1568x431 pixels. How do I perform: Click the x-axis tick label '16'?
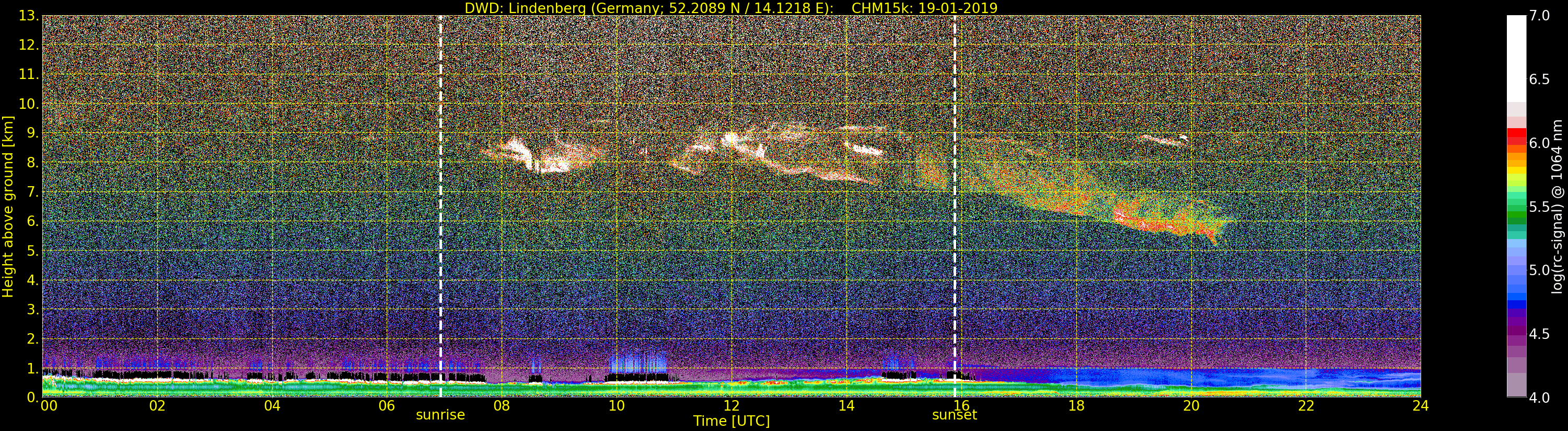[x=961, y=406]
